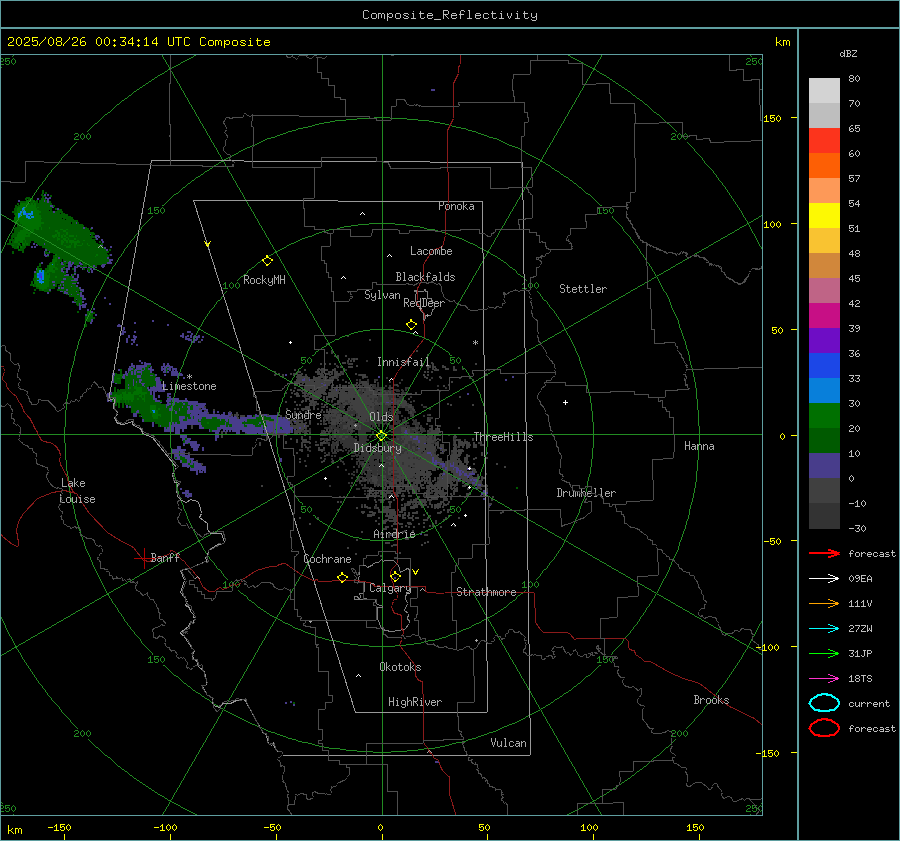Click the Composite_Reflectivity title

450,15
